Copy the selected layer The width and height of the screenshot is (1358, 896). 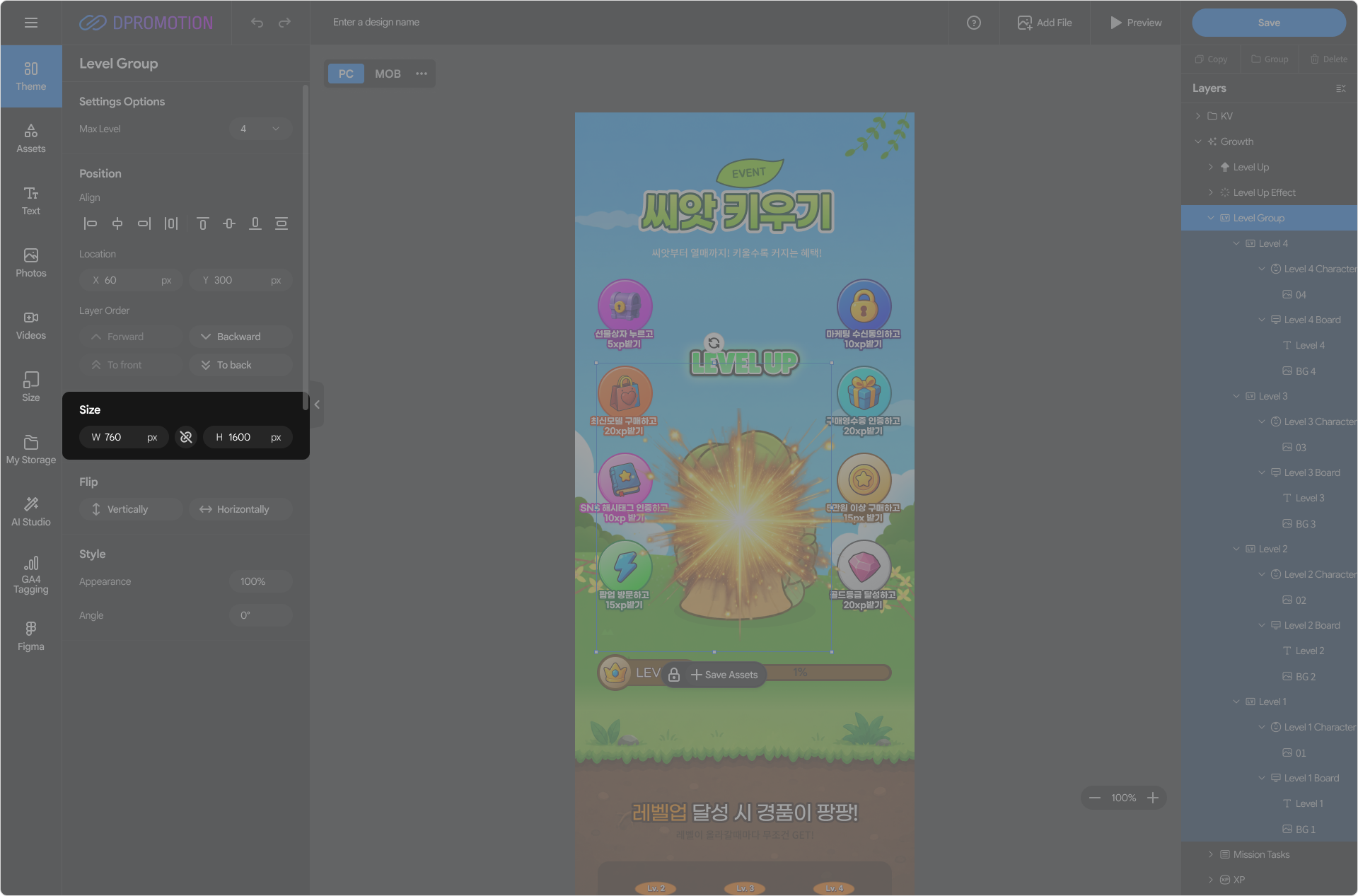1211,59
